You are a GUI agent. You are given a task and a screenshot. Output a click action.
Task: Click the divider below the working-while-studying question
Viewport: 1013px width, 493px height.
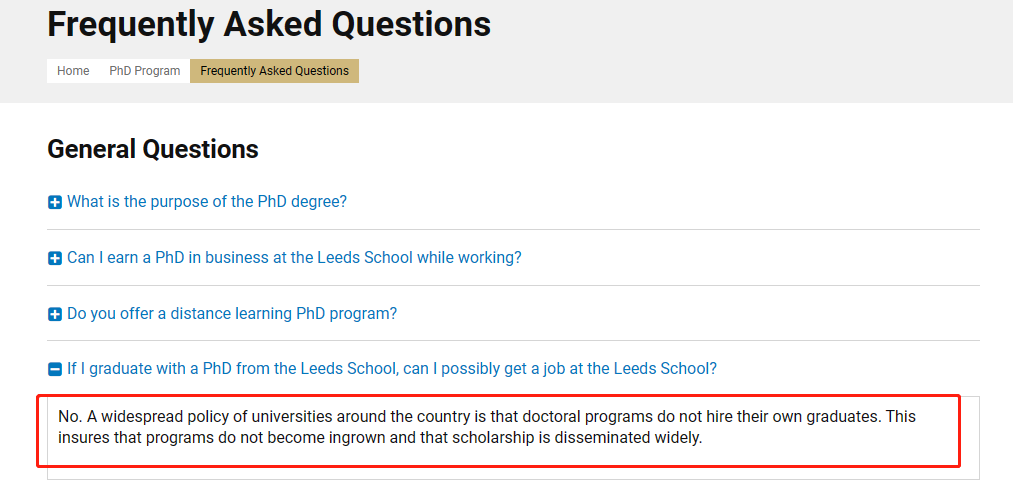513,286
